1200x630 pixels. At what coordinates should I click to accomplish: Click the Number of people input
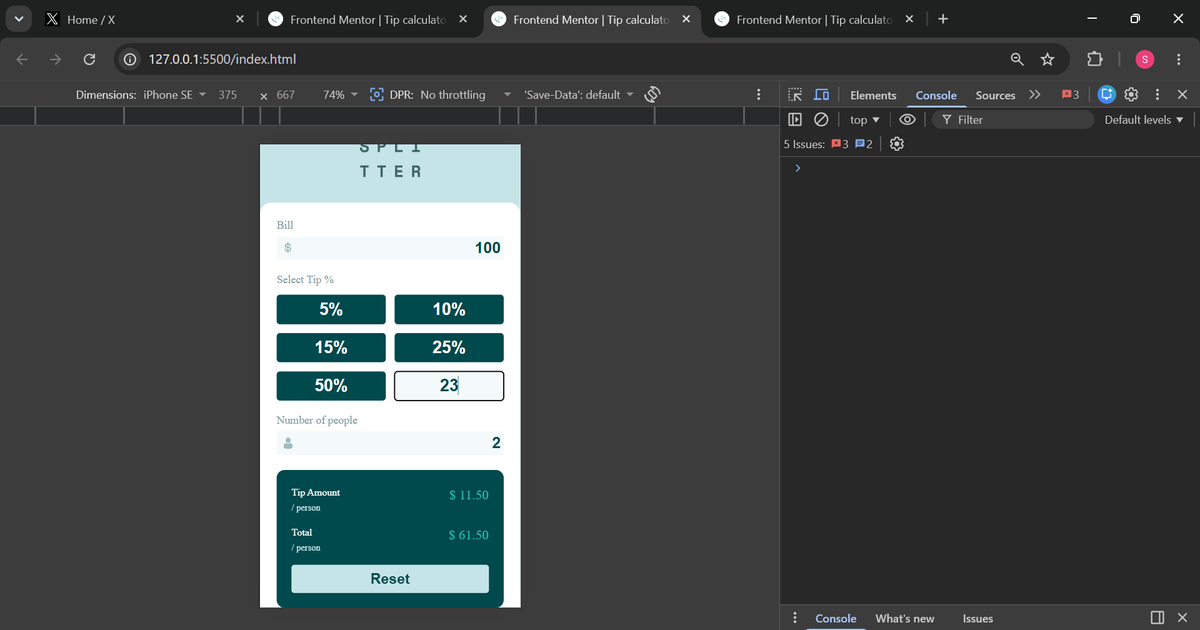point(390,443)
